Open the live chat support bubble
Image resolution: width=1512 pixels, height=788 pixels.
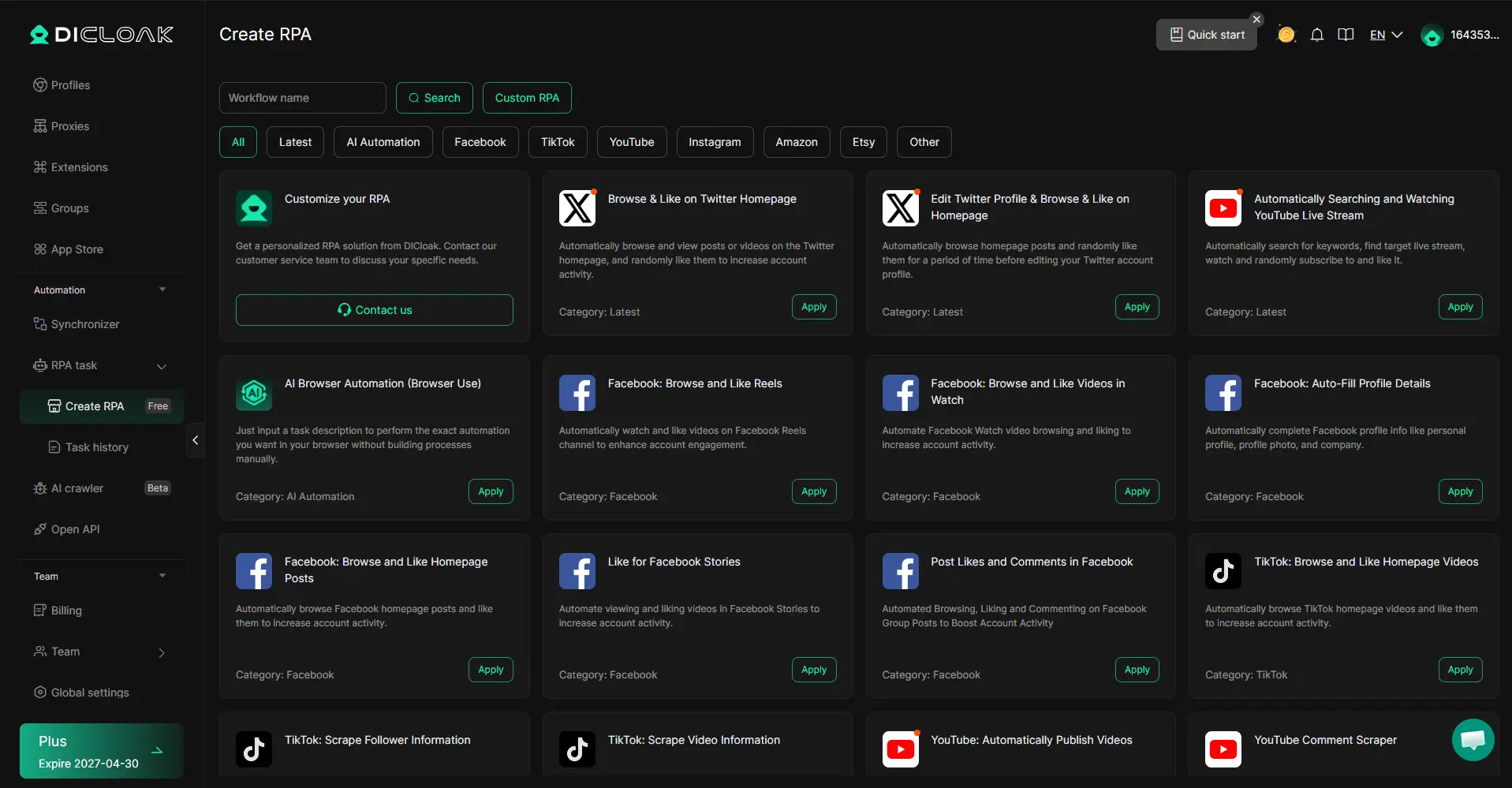(x=1472, y=740)
